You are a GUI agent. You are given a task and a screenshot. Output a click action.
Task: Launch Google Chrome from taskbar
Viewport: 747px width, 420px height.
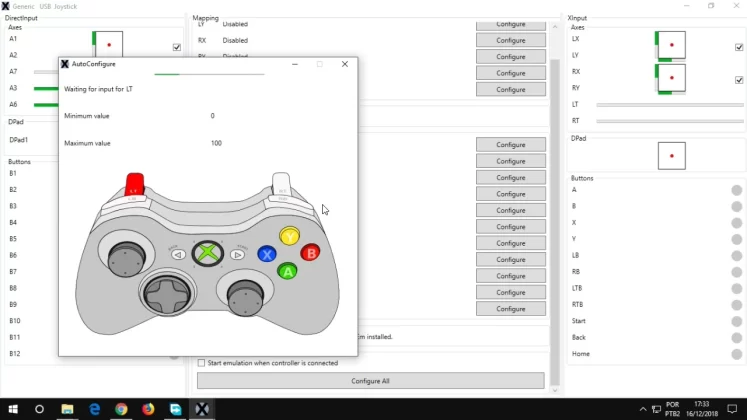pyautogui.click(x=121, y=409)
